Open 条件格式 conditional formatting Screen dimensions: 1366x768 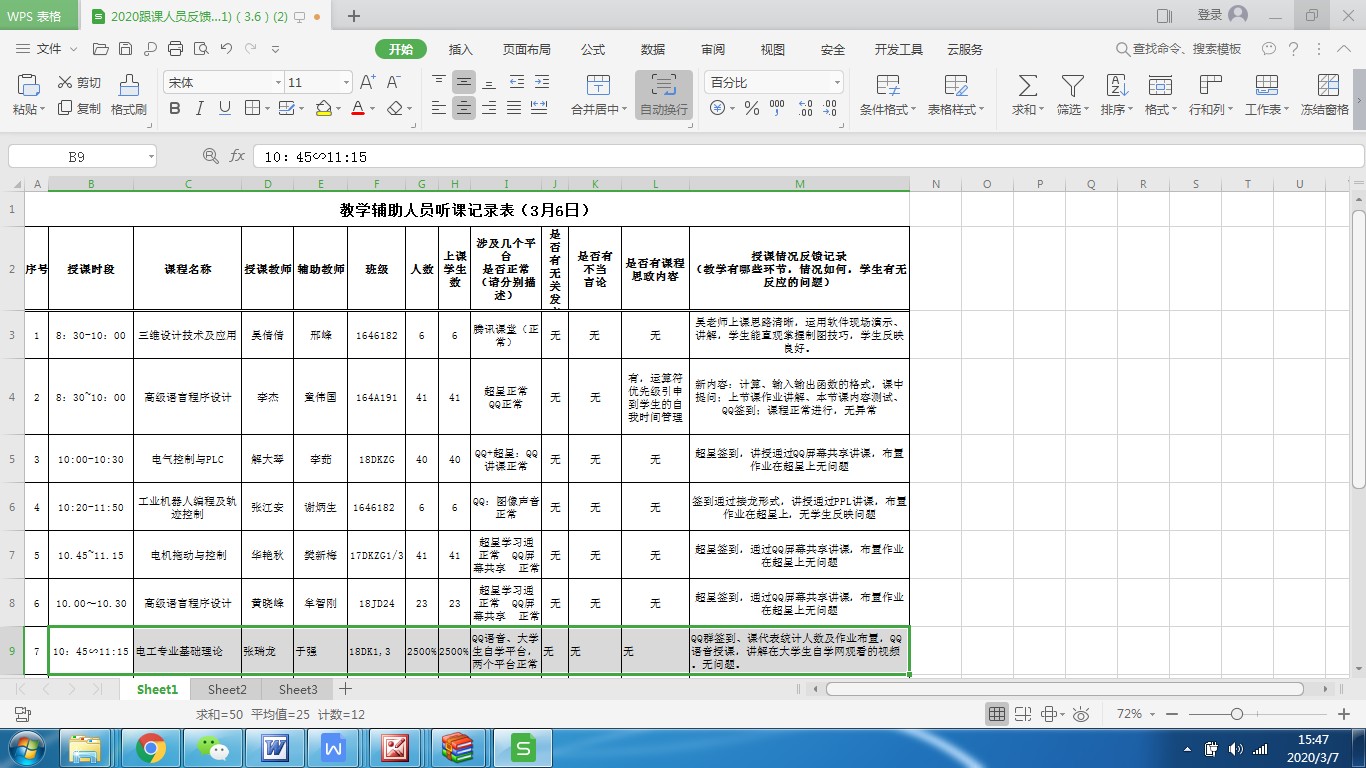point(888,96)
